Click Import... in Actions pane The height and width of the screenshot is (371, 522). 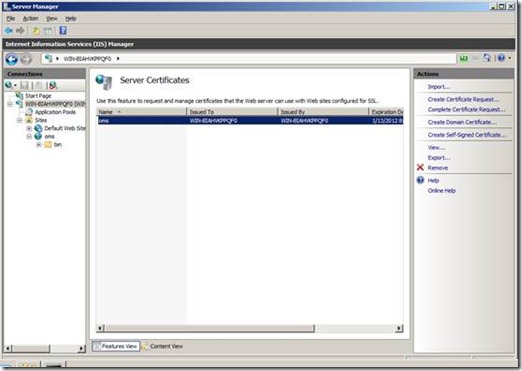439,87
